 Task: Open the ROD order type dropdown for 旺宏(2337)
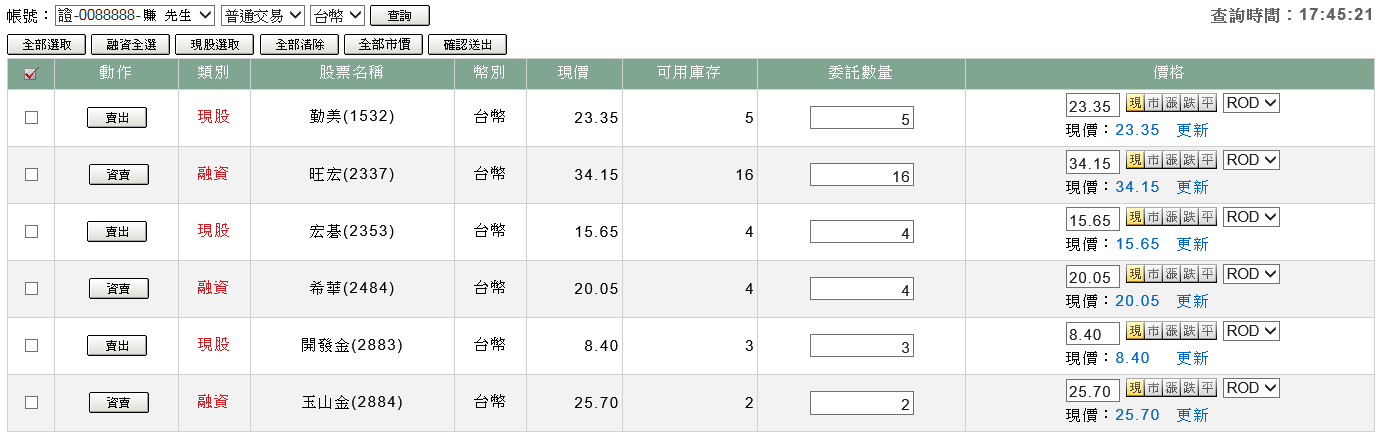point(1251,160)
